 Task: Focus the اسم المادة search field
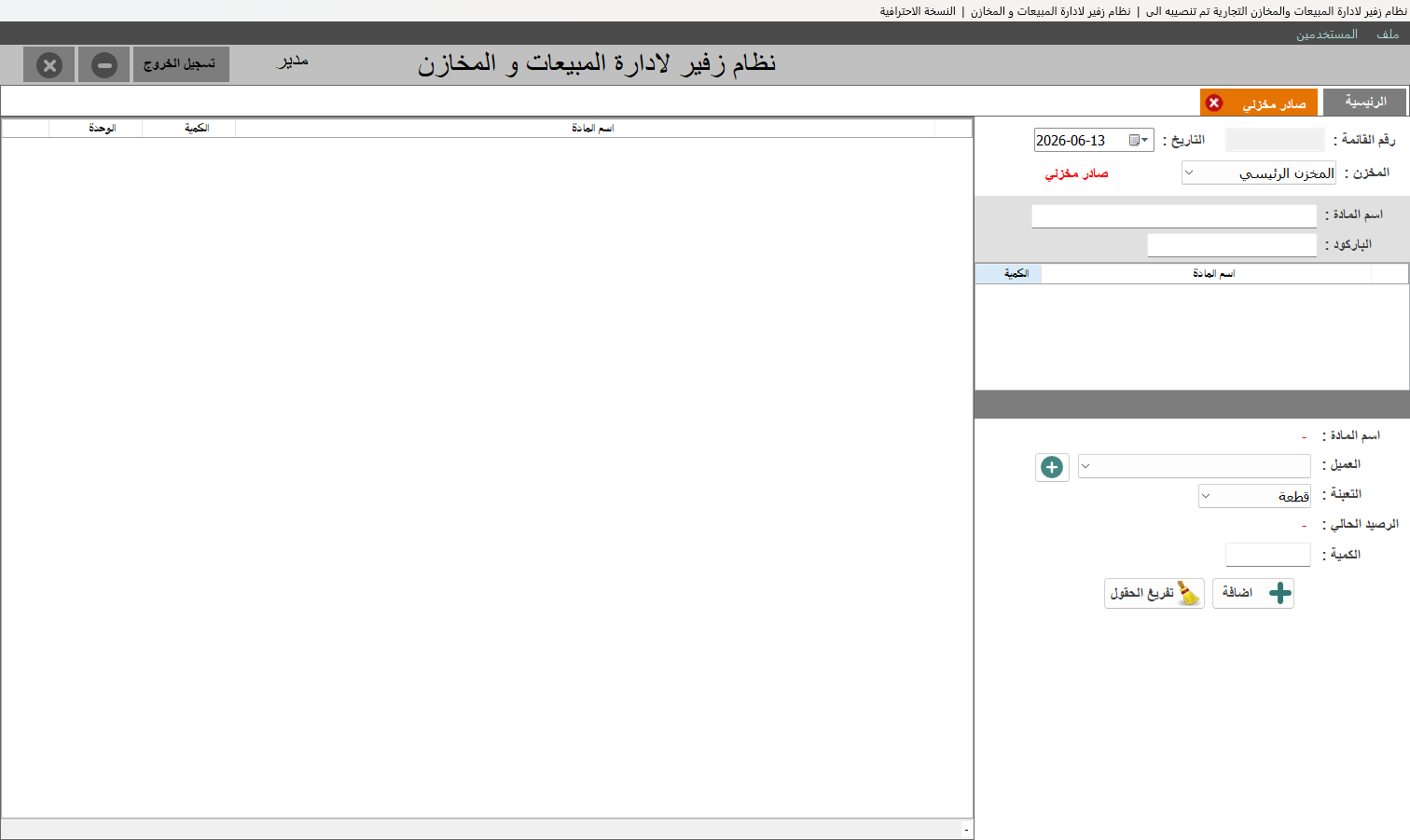click(1174, 215)
